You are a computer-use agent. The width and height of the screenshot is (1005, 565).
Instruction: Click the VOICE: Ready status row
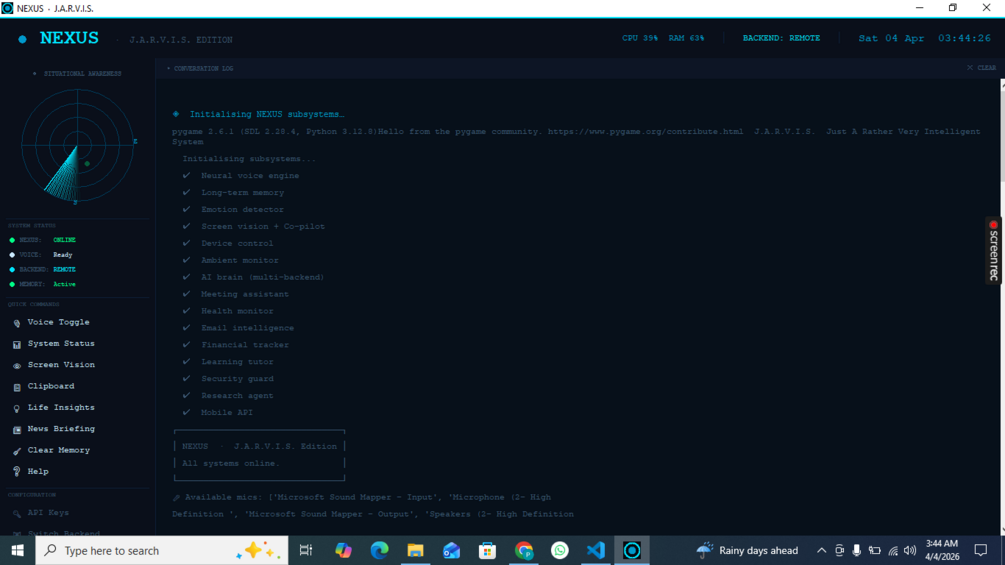[41, 255]
